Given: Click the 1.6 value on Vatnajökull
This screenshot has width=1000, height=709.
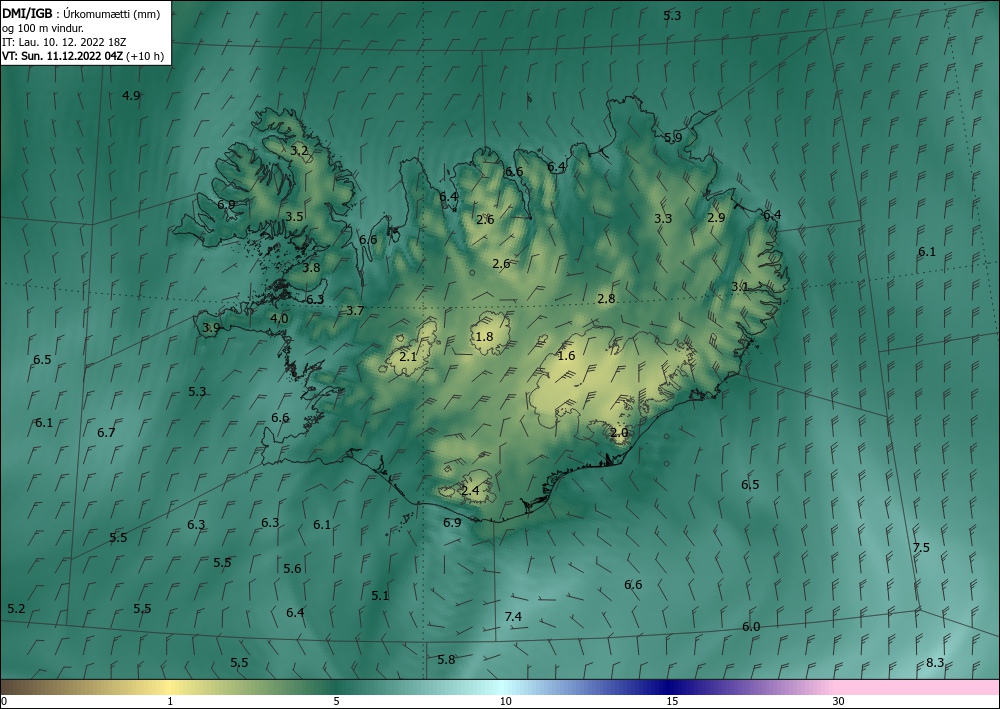Looking at the screenshot, I should tap(566, 356).
